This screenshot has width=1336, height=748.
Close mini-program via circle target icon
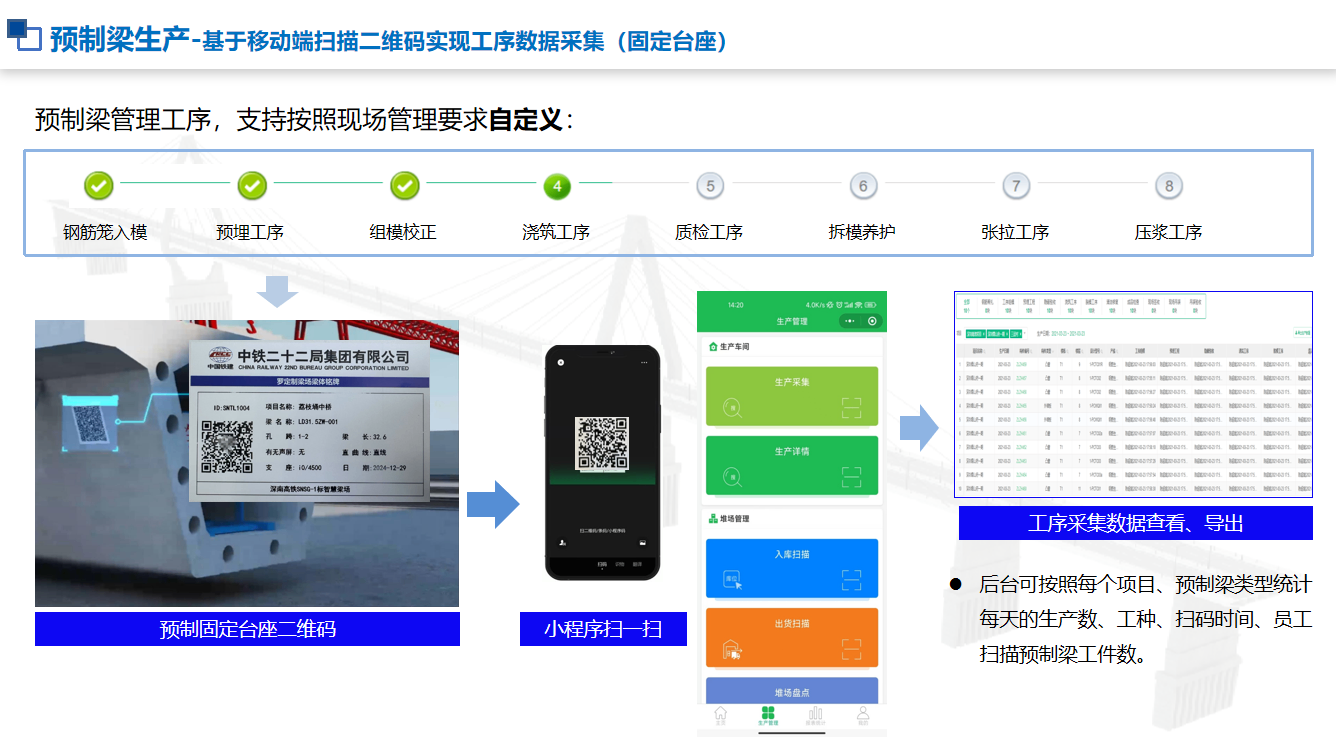[872, 321]
